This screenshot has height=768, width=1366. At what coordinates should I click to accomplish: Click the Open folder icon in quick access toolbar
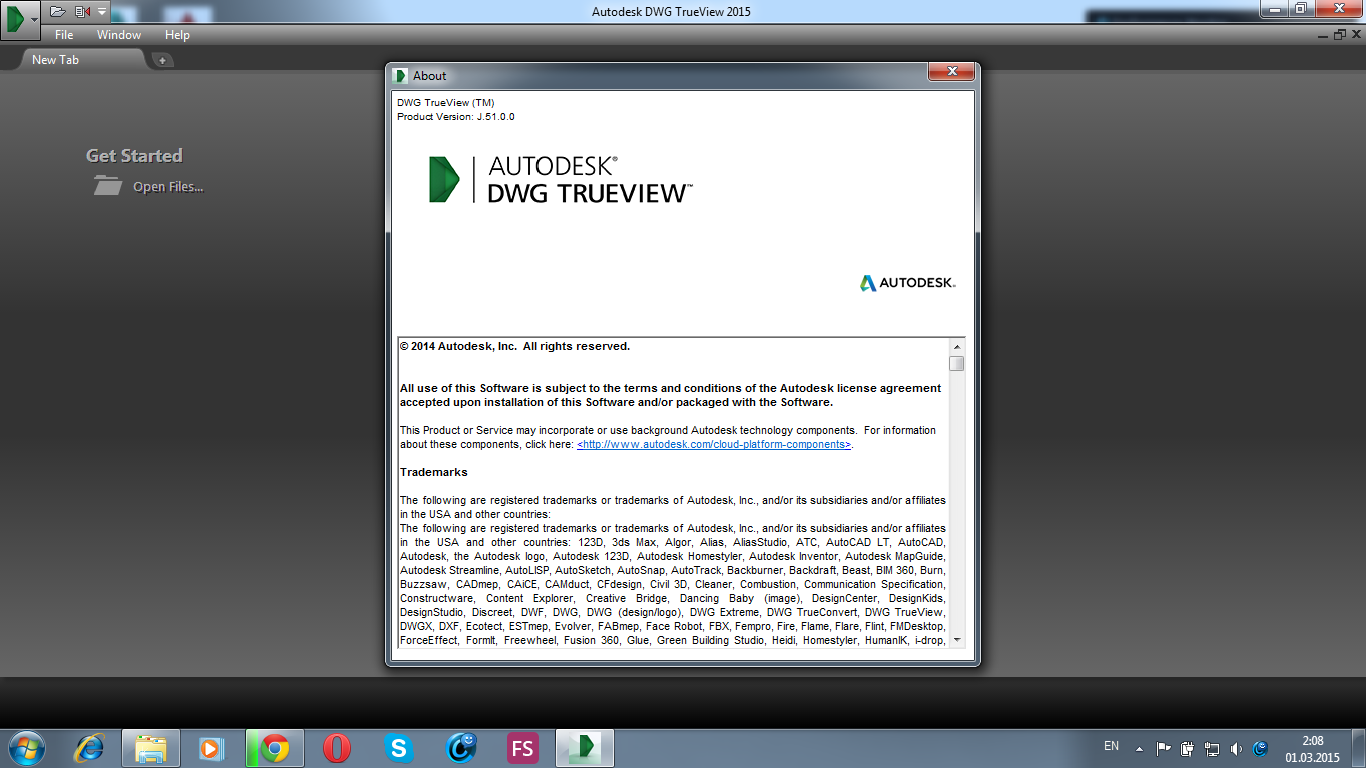tap(58, 11)
